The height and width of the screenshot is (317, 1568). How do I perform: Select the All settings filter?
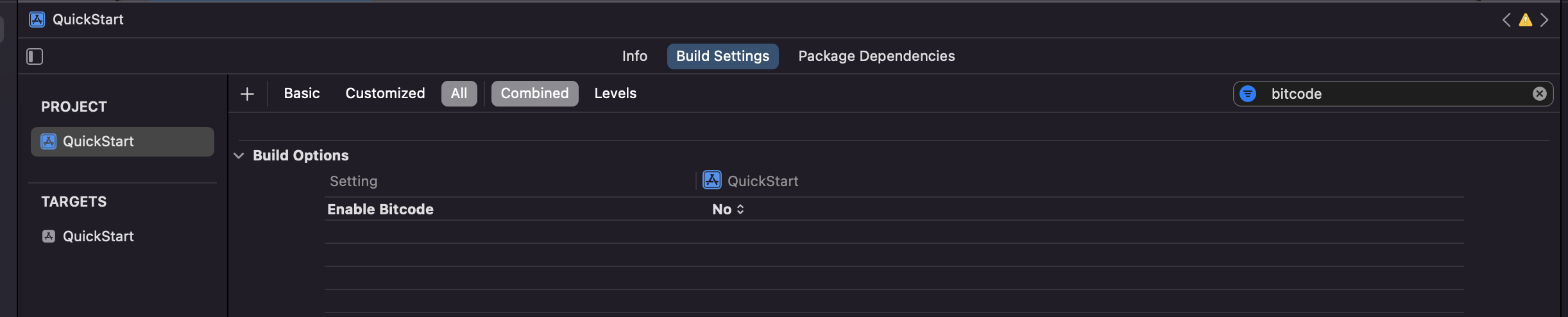pos(459,94)
